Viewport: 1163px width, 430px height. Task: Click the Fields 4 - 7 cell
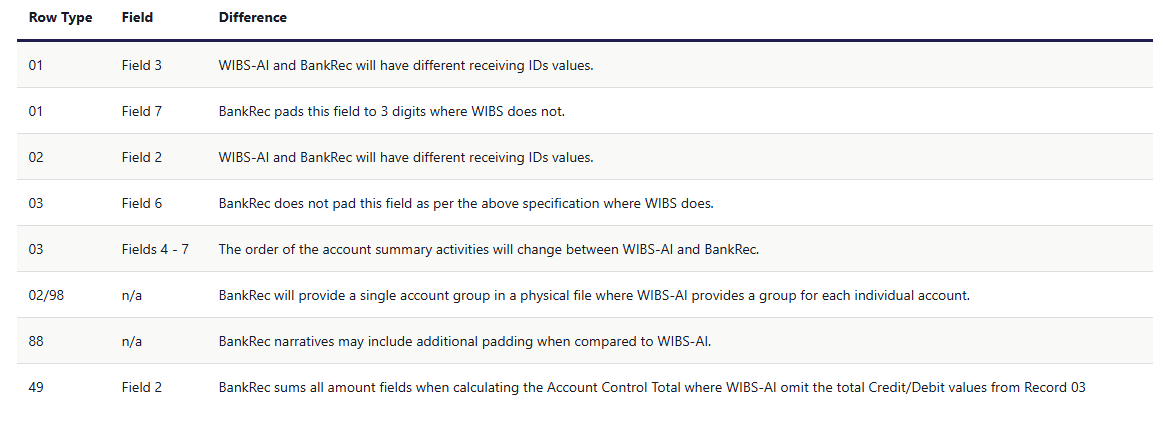pos(155,249)
